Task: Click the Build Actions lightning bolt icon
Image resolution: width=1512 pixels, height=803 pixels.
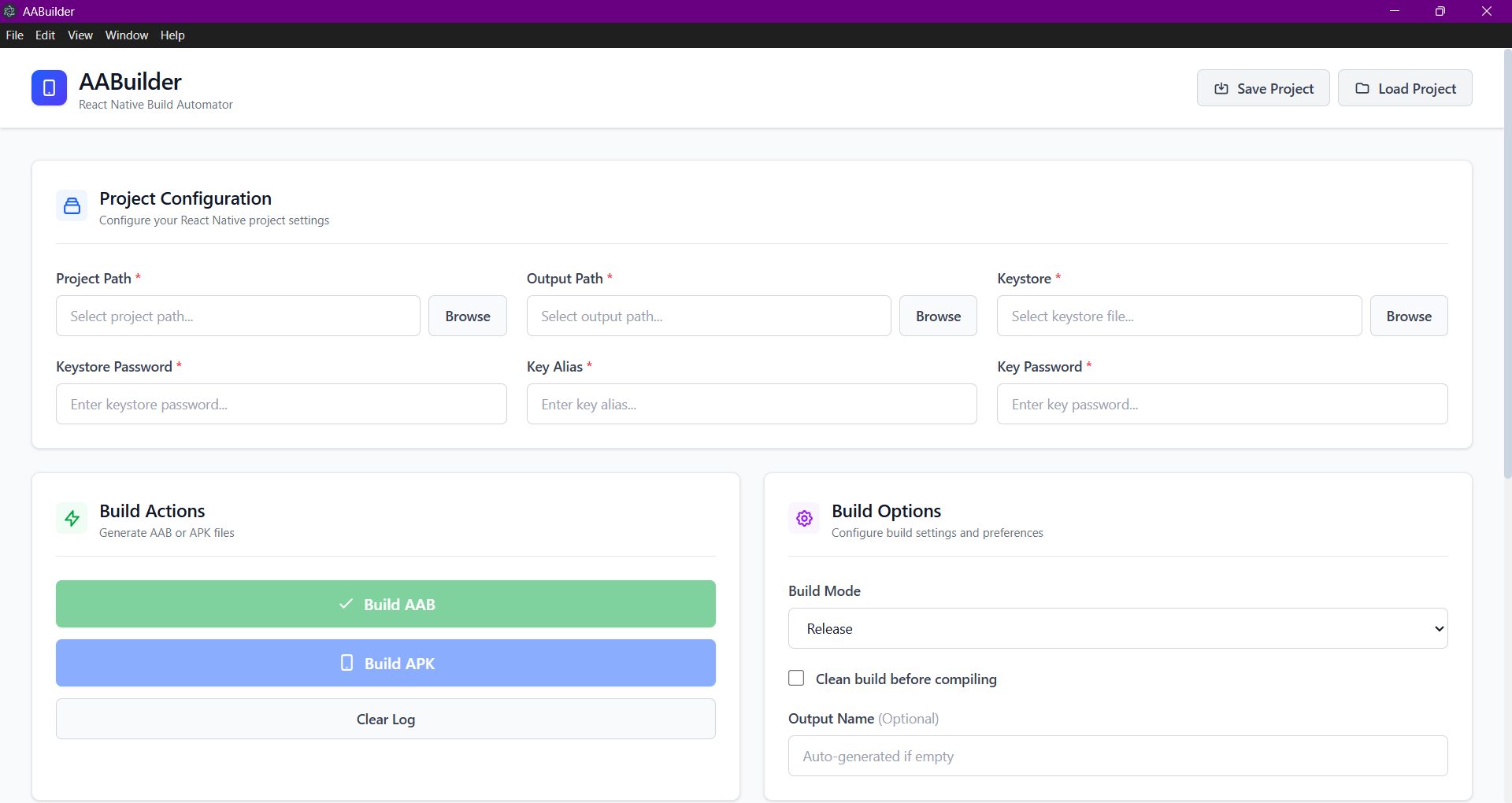Action: pos(72,519)
